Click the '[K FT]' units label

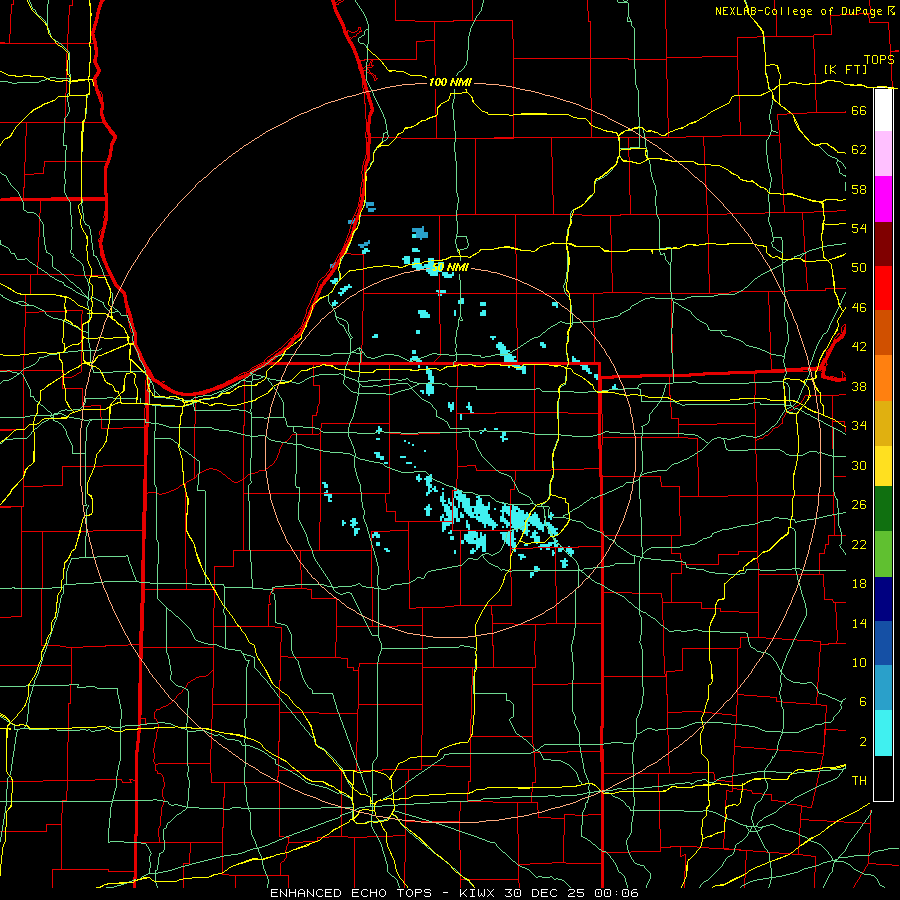tap(845, 69)
